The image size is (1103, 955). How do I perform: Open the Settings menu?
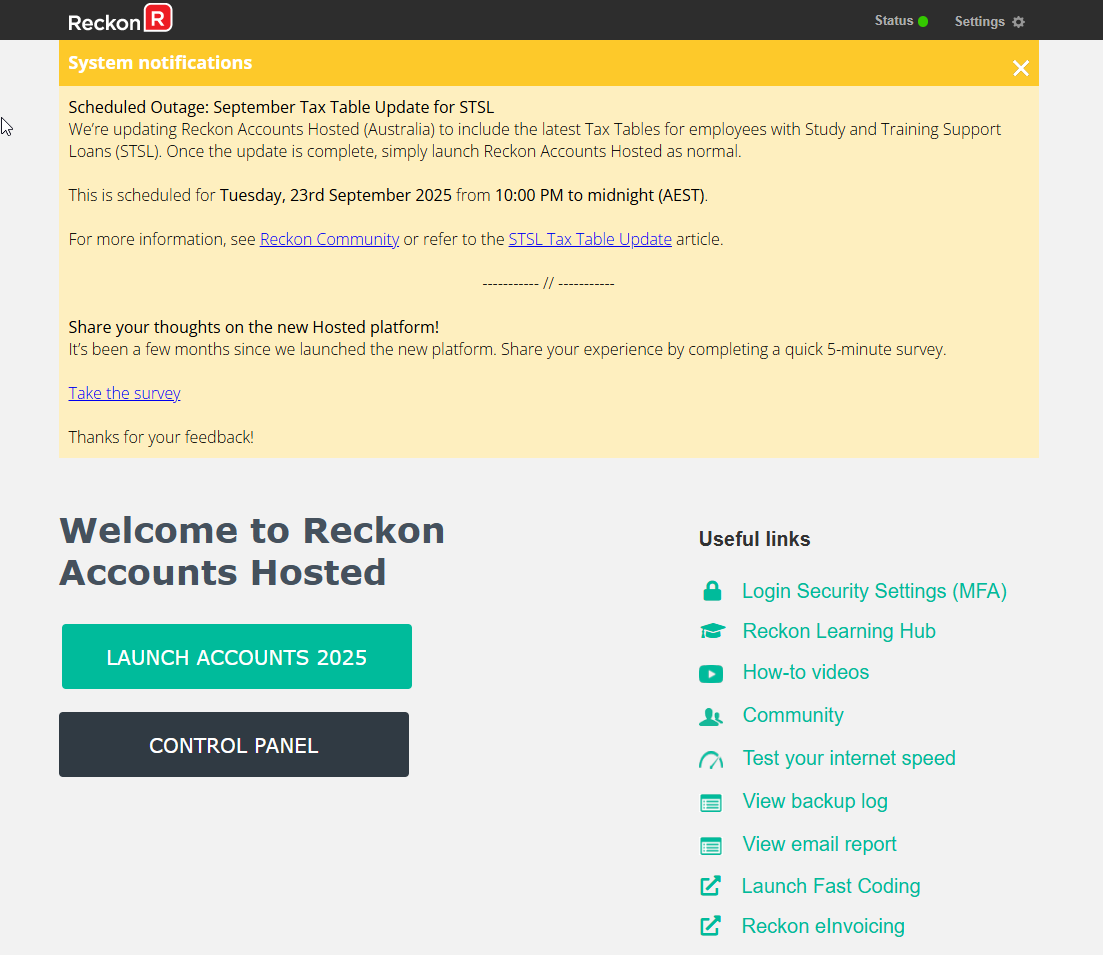989,22
